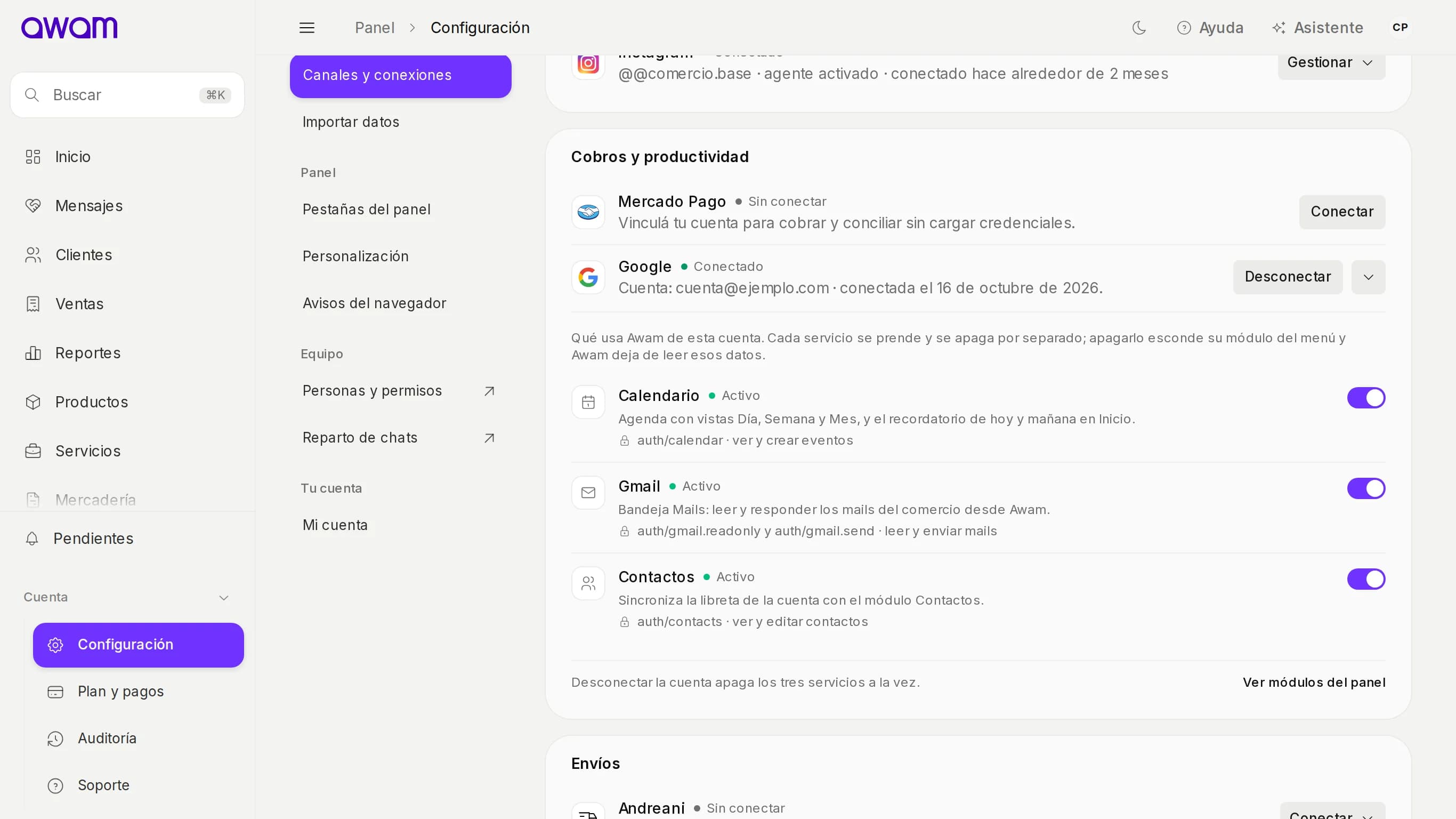Toggle the Contactos service switch

[1366, 579]
